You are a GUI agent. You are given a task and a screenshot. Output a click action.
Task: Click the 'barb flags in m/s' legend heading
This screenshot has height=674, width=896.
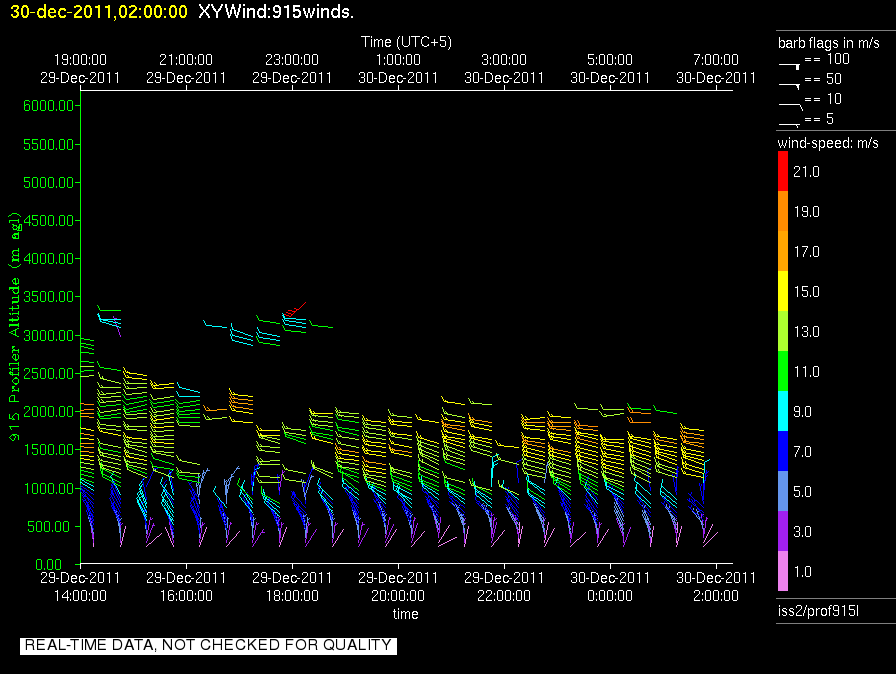827,43
